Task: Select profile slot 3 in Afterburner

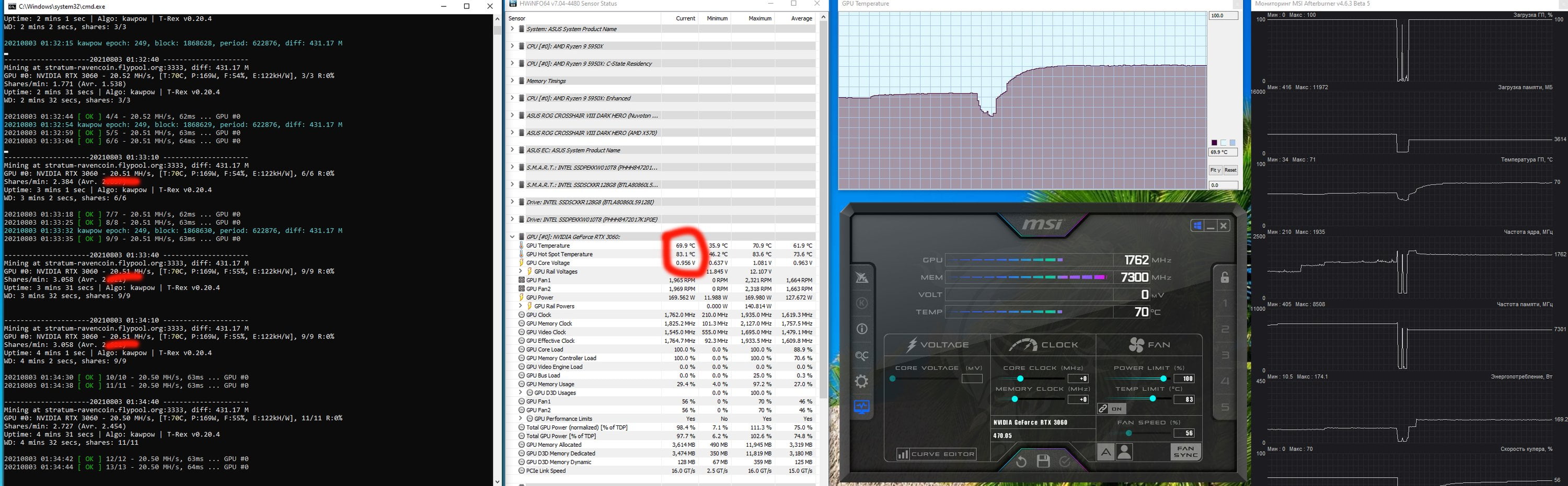Action: point(1225,355)
